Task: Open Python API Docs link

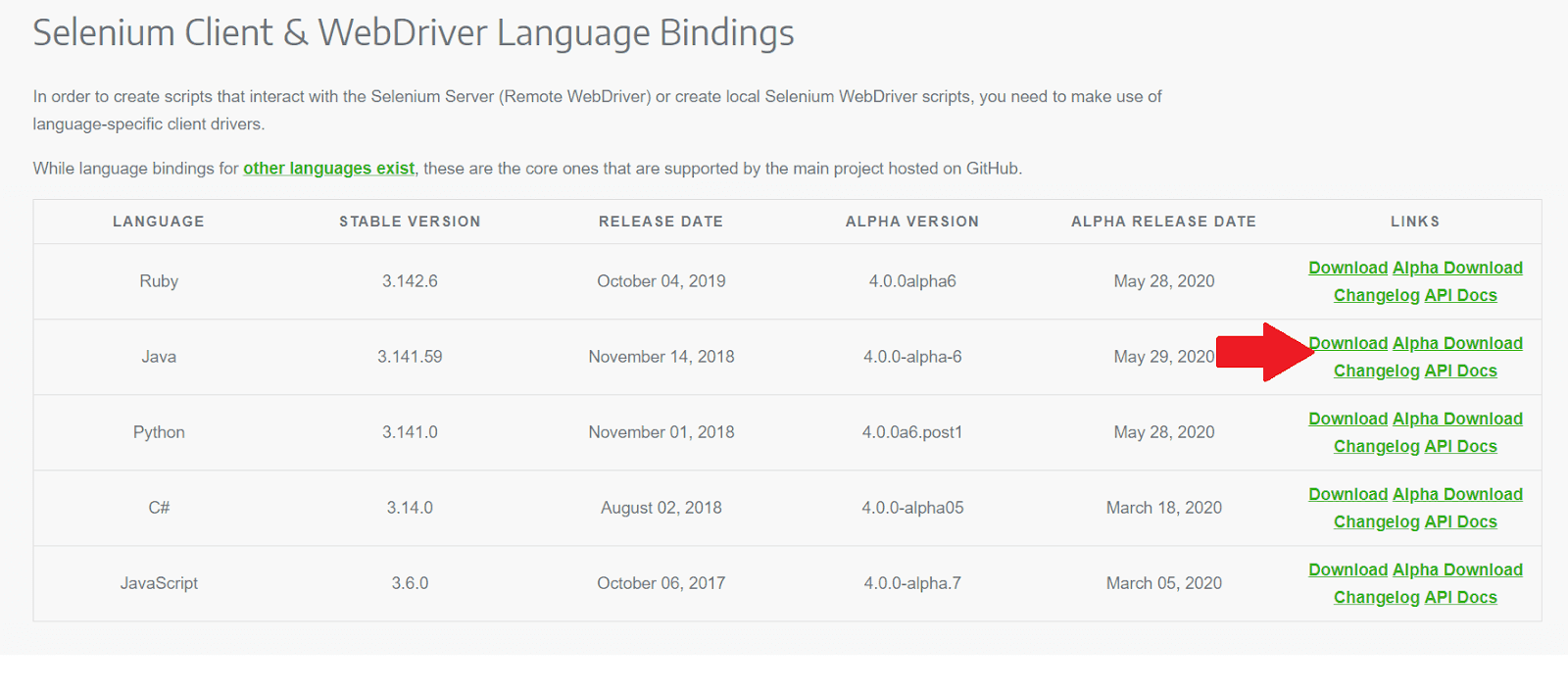Action: (x=1460, y=447)
